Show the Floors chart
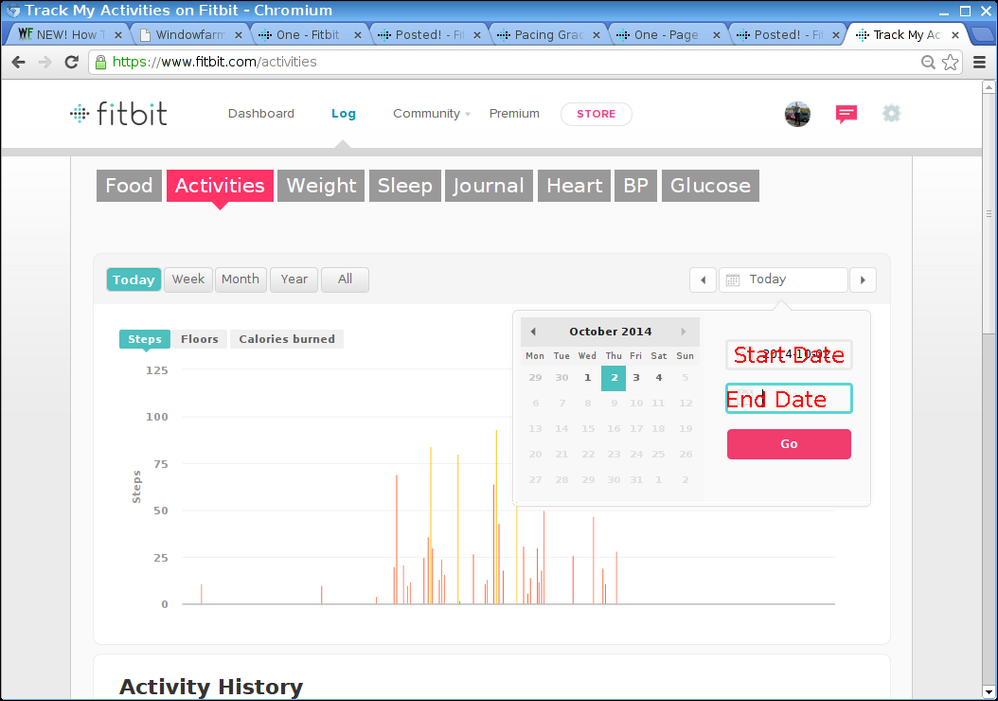Screen dimensions: 998x701 click(199, 339)
